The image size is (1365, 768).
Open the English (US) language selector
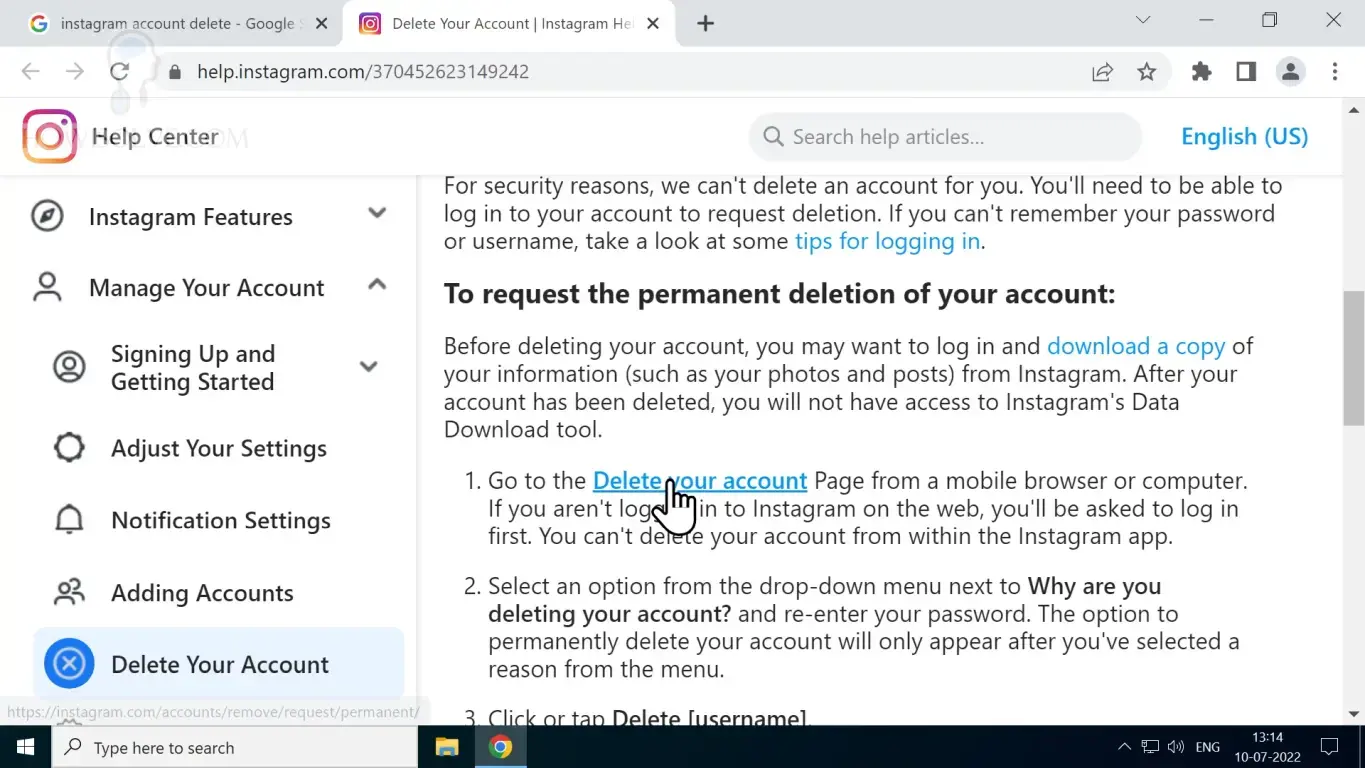[1244, 137]
